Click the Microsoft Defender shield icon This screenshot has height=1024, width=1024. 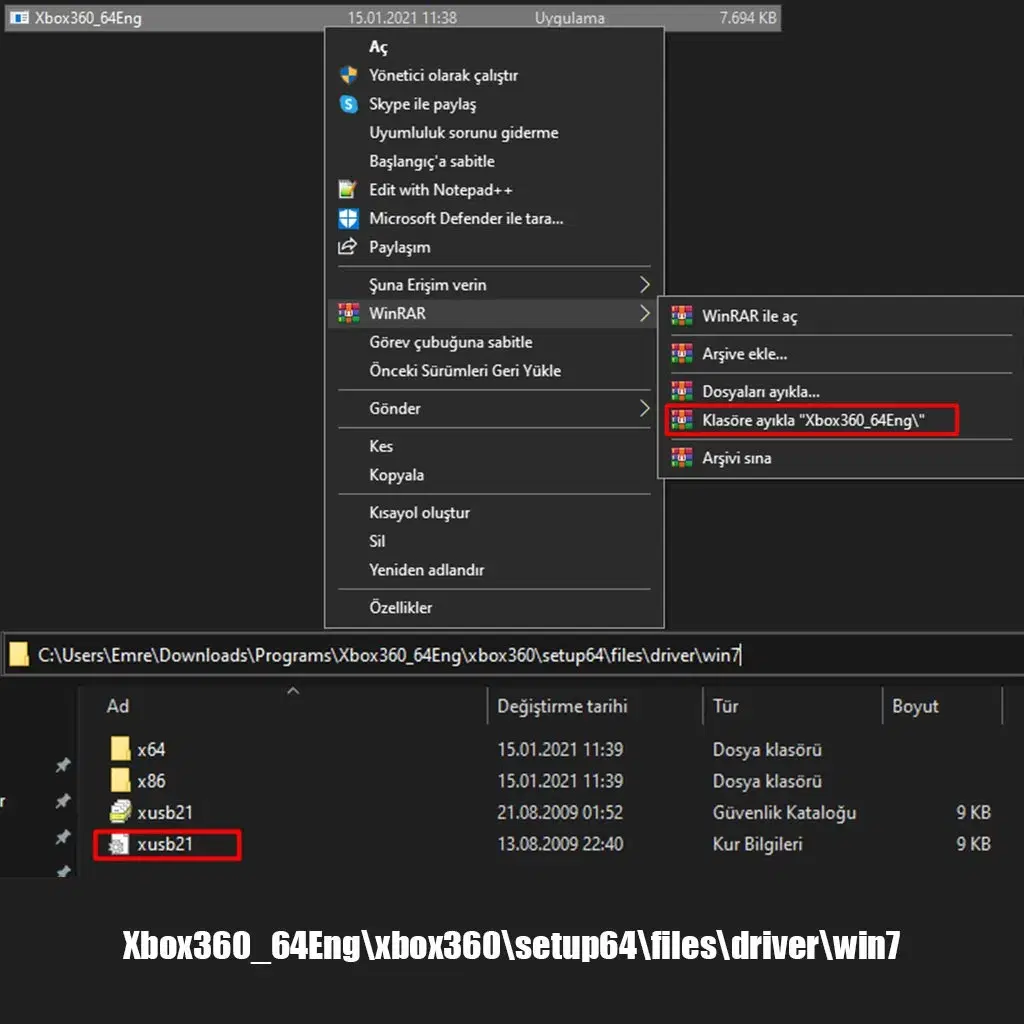[348, 218]
